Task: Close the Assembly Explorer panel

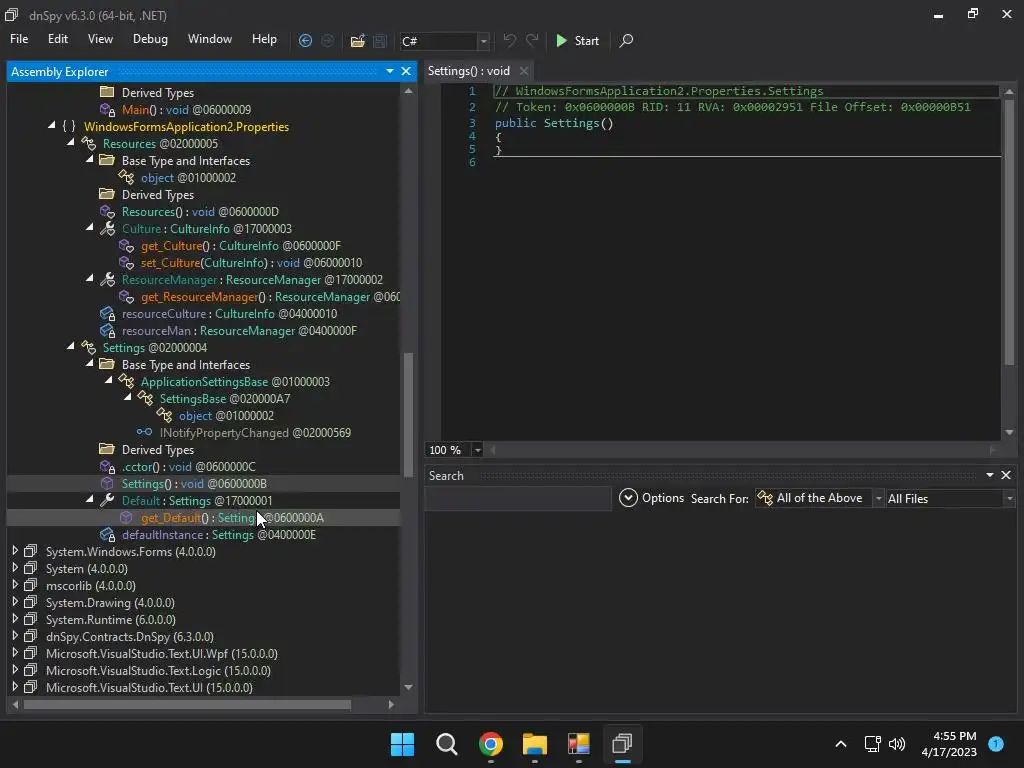Action: click(x=406, y=71)
